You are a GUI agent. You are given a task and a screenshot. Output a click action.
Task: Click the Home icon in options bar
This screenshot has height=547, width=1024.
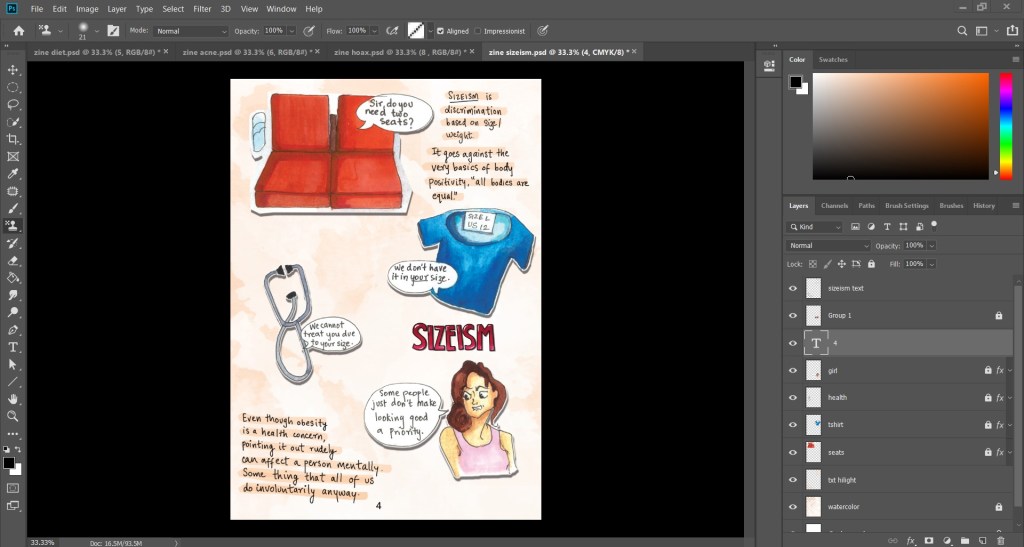[x=18, y=31]
